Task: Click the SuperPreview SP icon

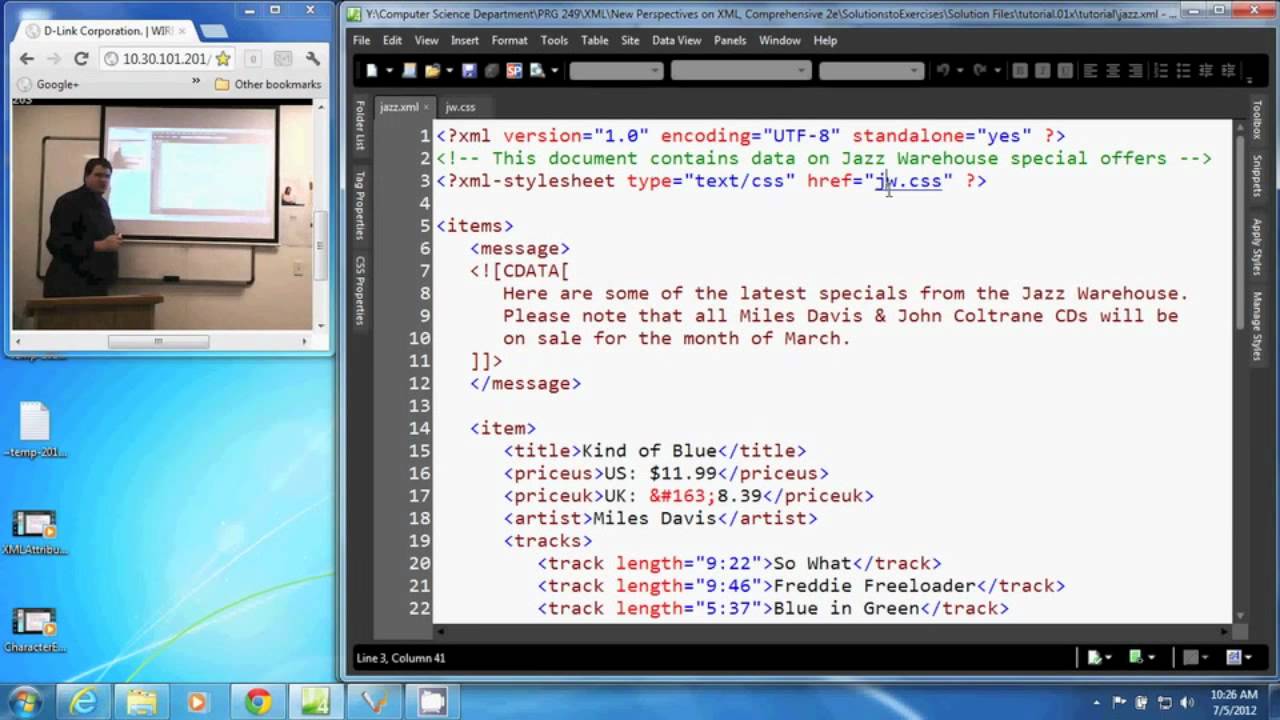Action: click(x=514, y=70)
